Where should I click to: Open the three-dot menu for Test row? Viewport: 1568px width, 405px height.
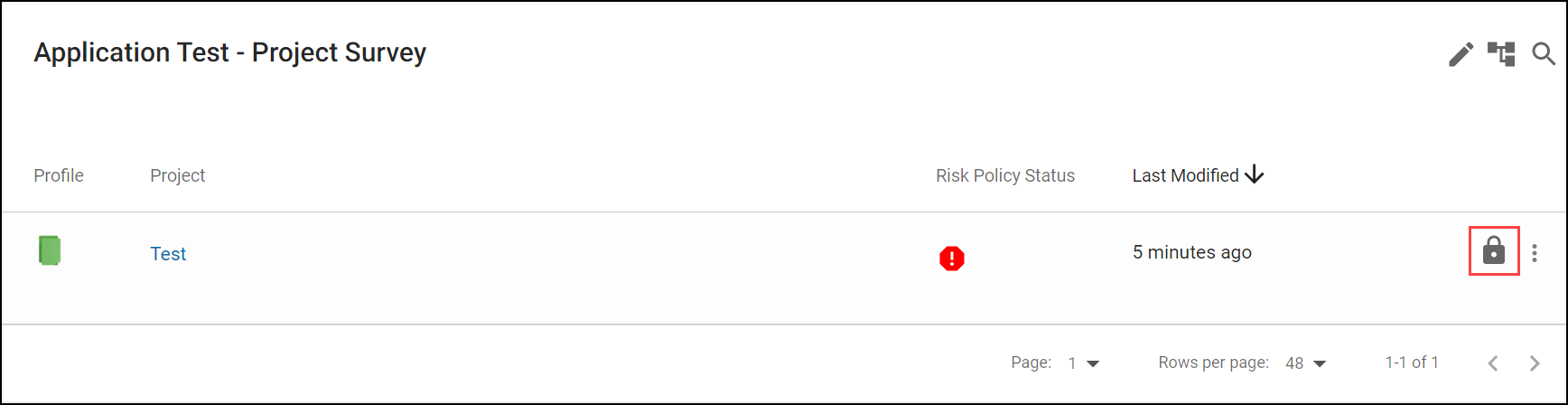tap(1535, 253)
